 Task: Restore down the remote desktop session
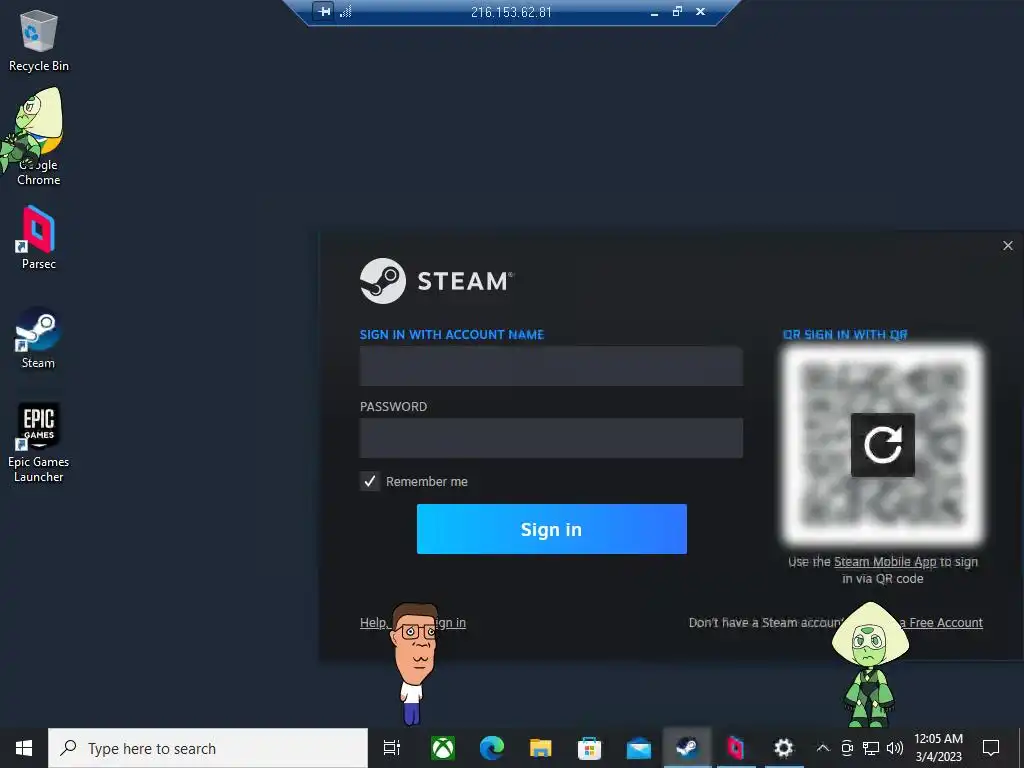pyautogui.click(x=677, y=12)
